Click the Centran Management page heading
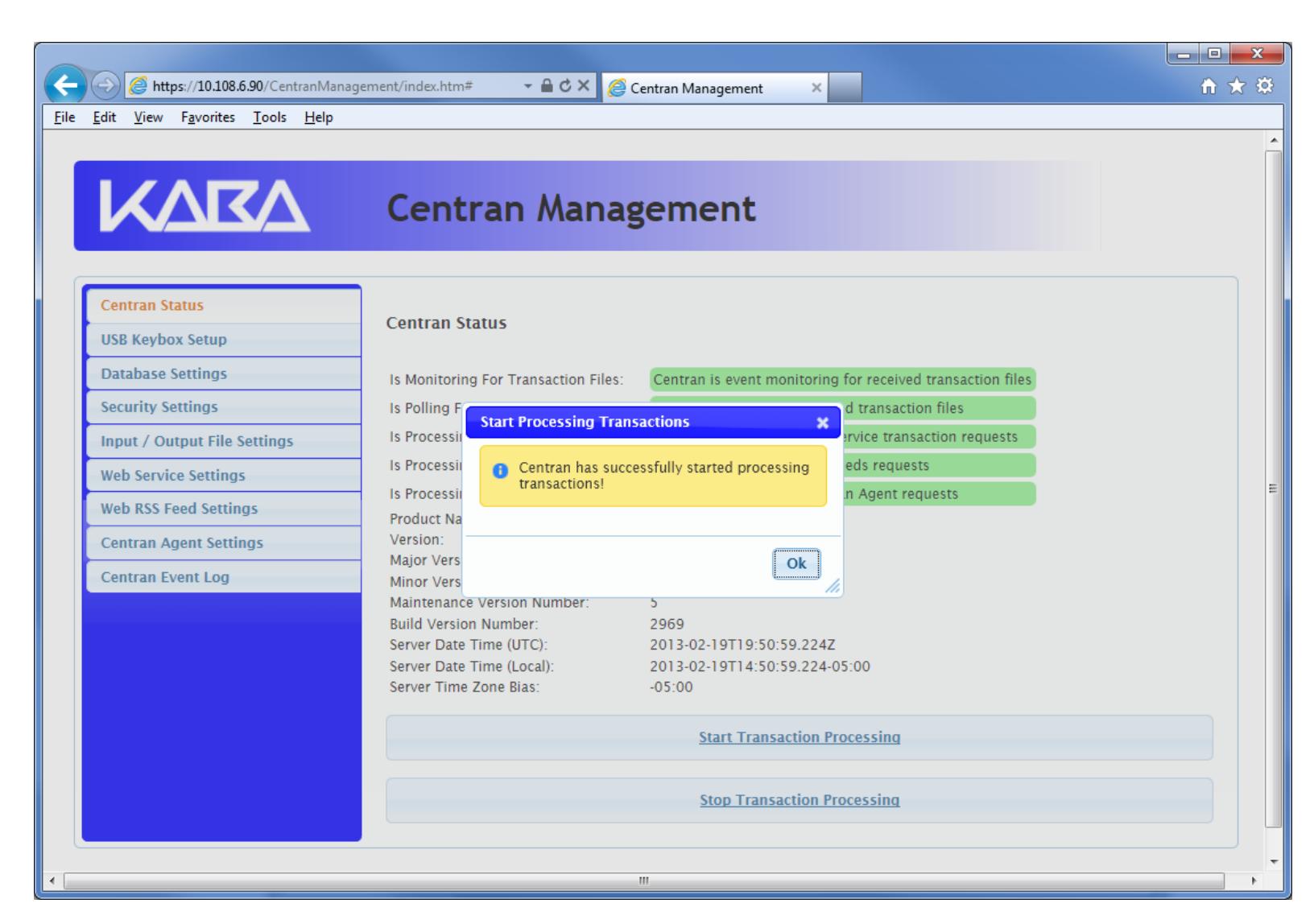 tap(572, 208)
